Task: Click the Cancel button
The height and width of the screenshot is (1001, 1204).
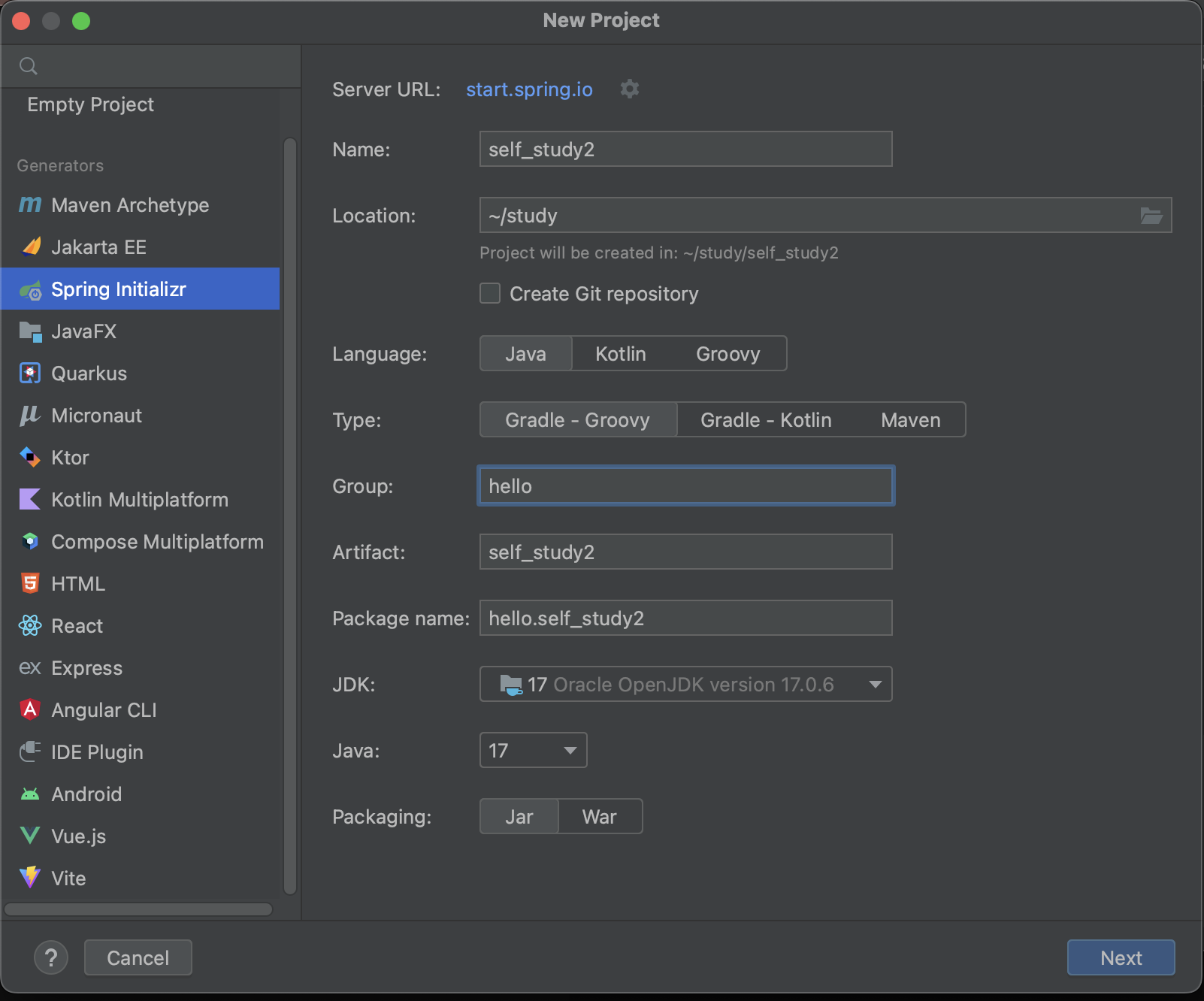Action: (x=138, y=957)
